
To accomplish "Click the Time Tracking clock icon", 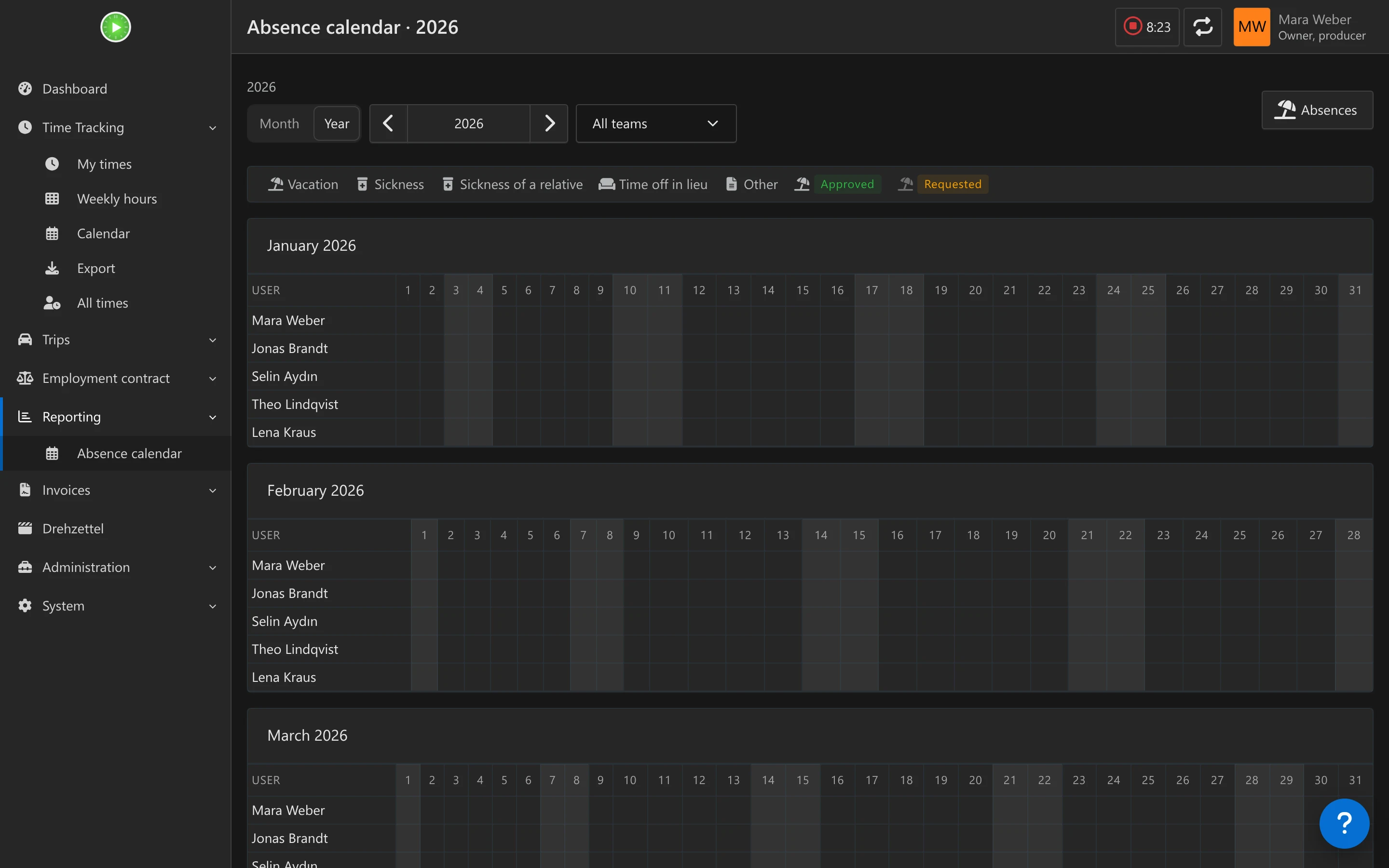I will point(25,127).
